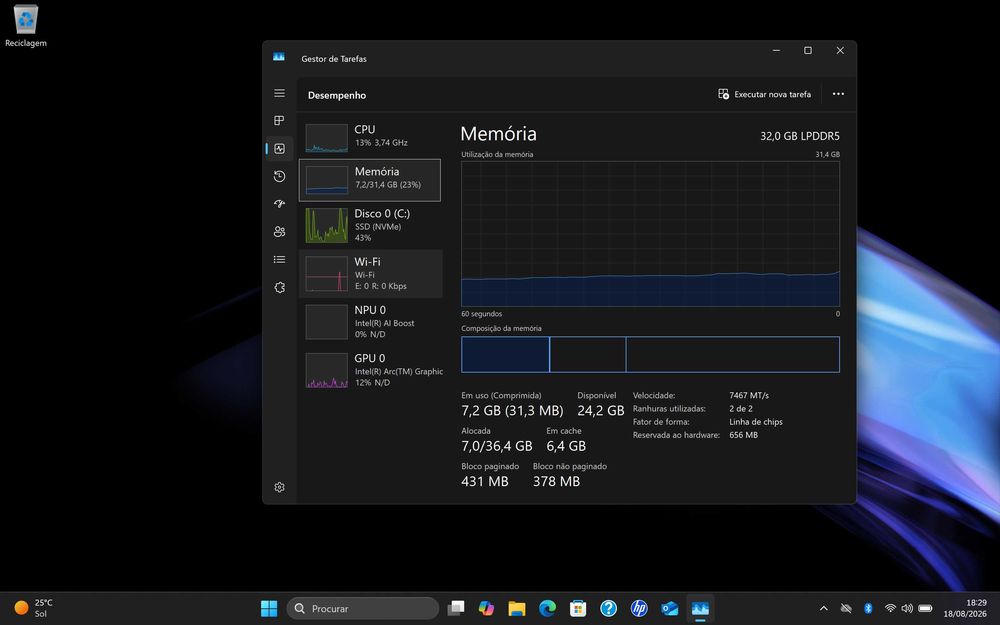Image resolution: width=1000 pixels, height=625 pixels.
Task: Select the Disco 0 (C:) entry
Action: [x=371, y=225]
